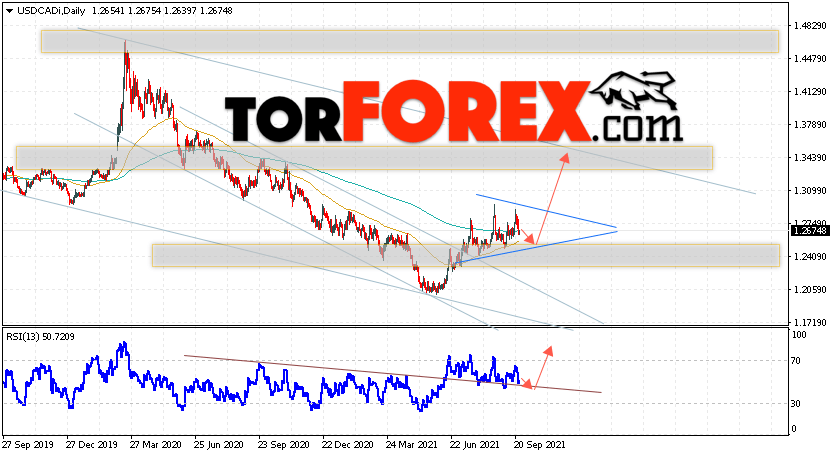The height and width of the screenshot is (456, 834).
Task: Open the chart menu triangle beside USDCADi
Action: coord(9,11)
